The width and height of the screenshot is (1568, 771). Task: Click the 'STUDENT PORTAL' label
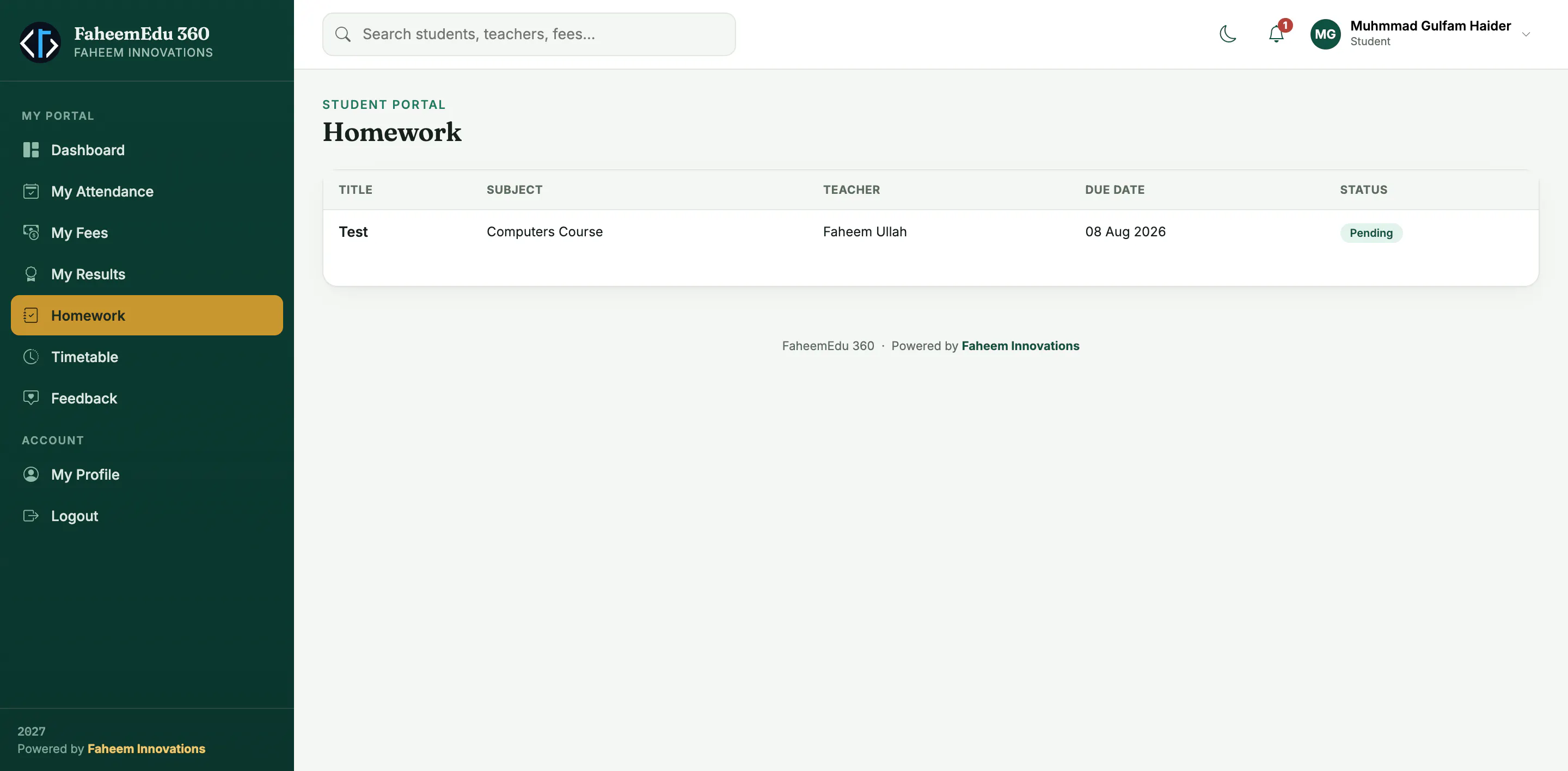(384, 105)
